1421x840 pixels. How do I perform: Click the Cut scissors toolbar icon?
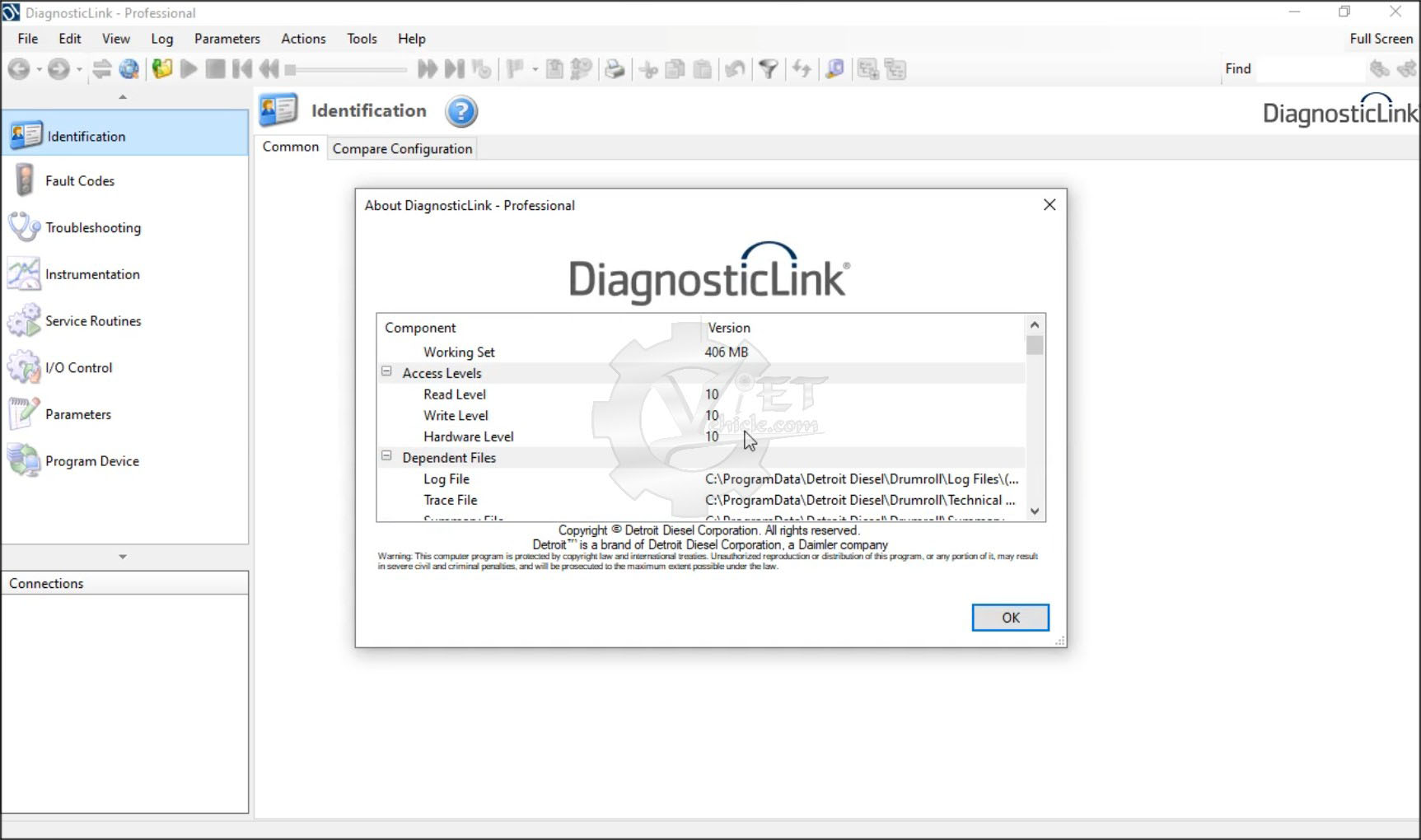649,69
